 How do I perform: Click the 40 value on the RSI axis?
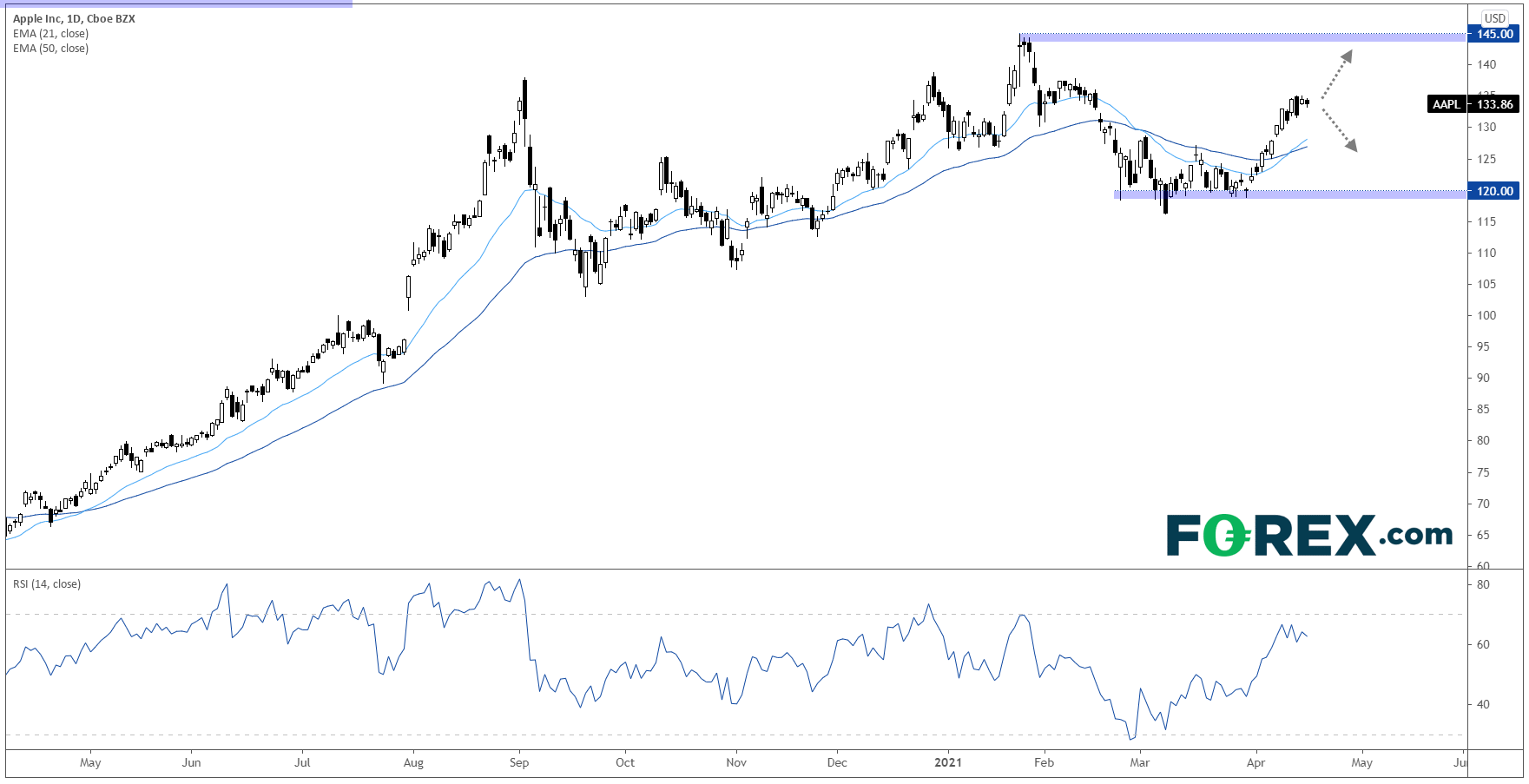tap(1484, 704)
